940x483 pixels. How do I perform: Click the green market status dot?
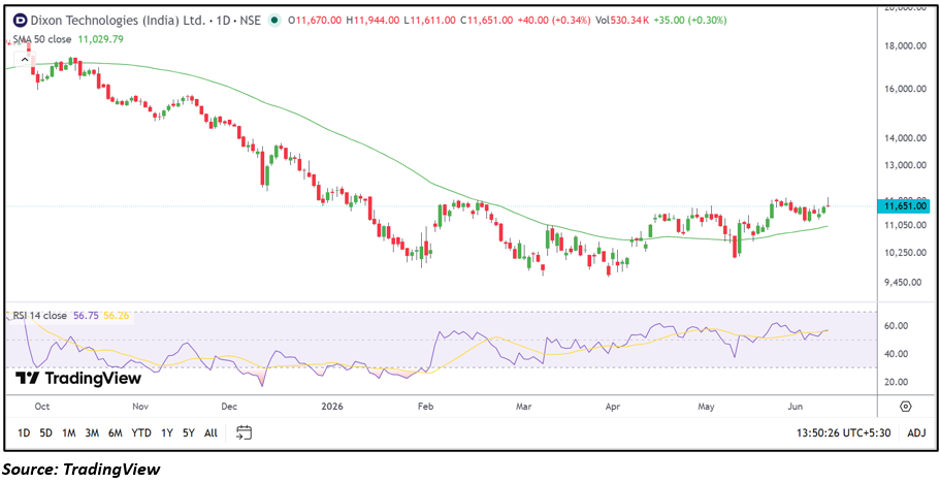275,20
